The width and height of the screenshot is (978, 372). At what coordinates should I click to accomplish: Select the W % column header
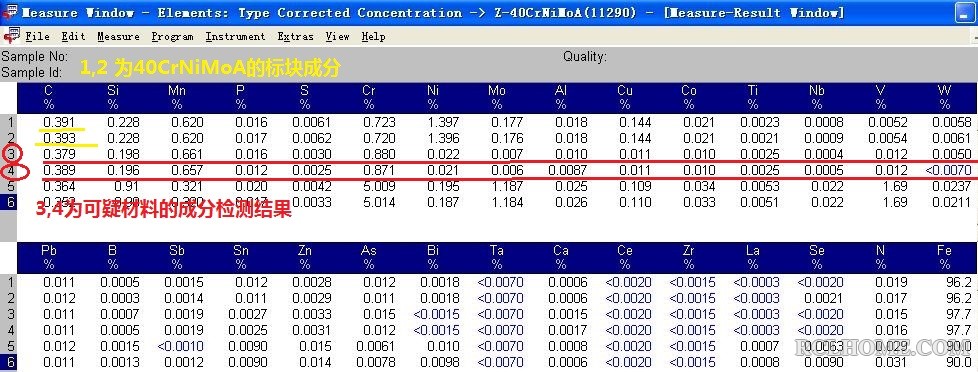[944, 97]
